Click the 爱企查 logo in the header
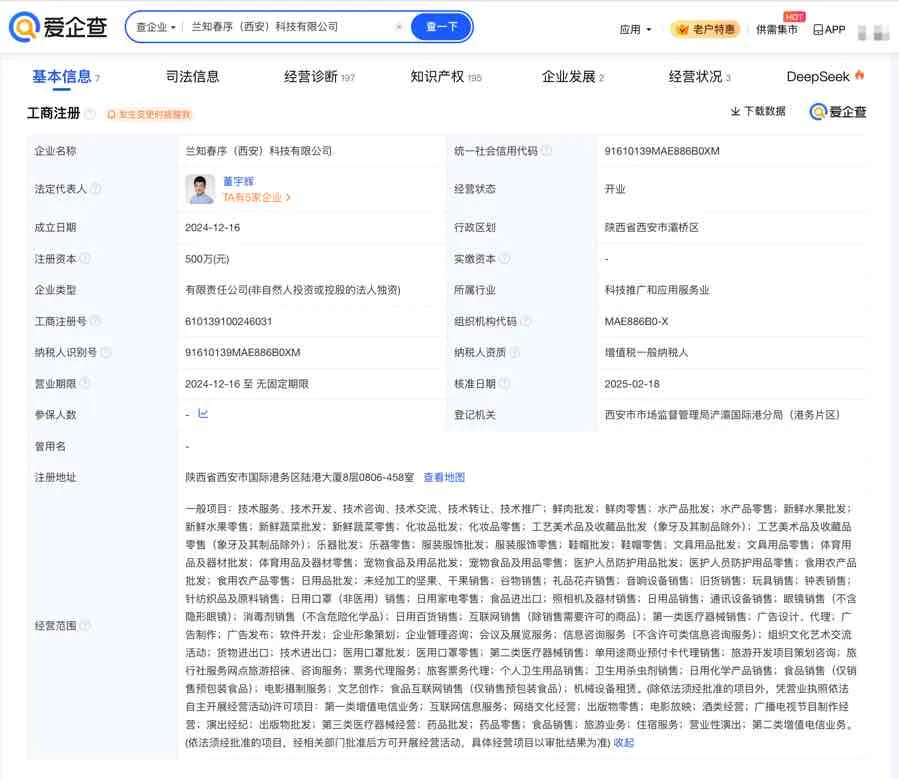The height and width of the screenshot is (779, 899). coord(61,28)
